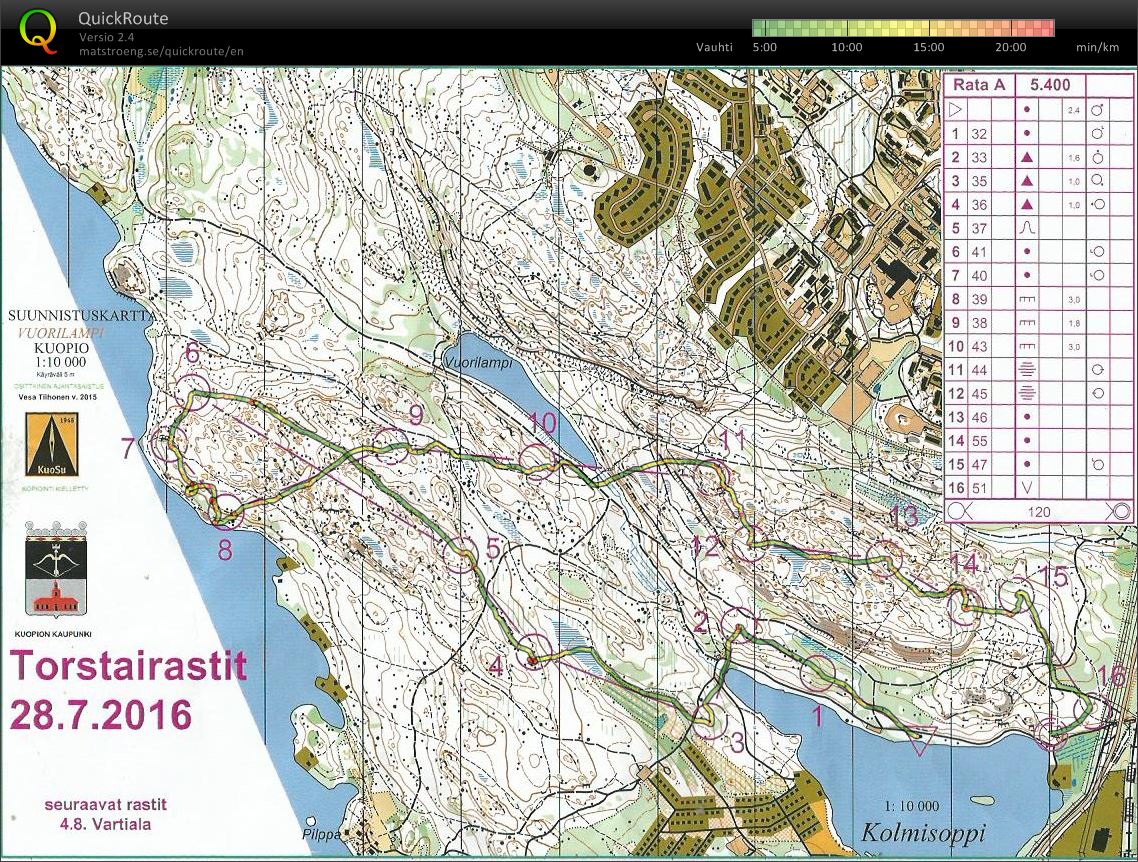Select control circle 13 on the map
The width and height of the screenshot is (1138, 862).
(x=883, y=557)
